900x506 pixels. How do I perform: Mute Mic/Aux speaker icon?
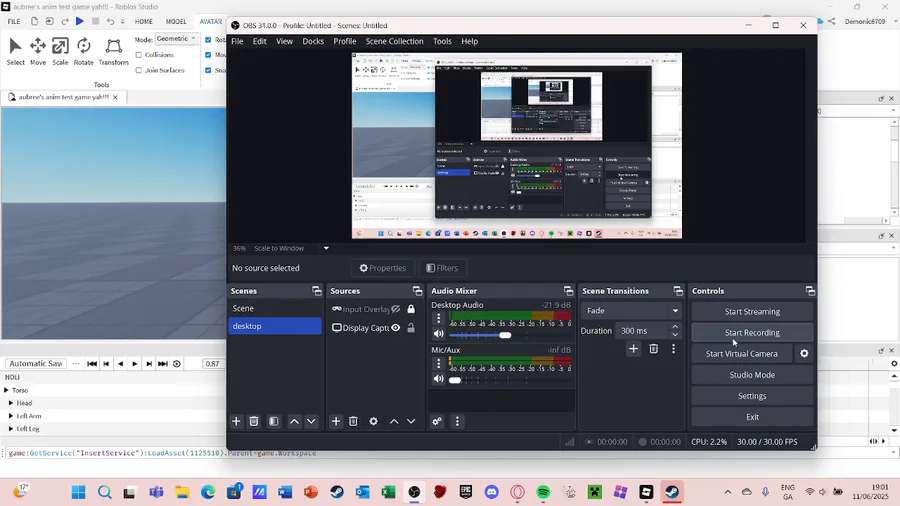(439, 379)
